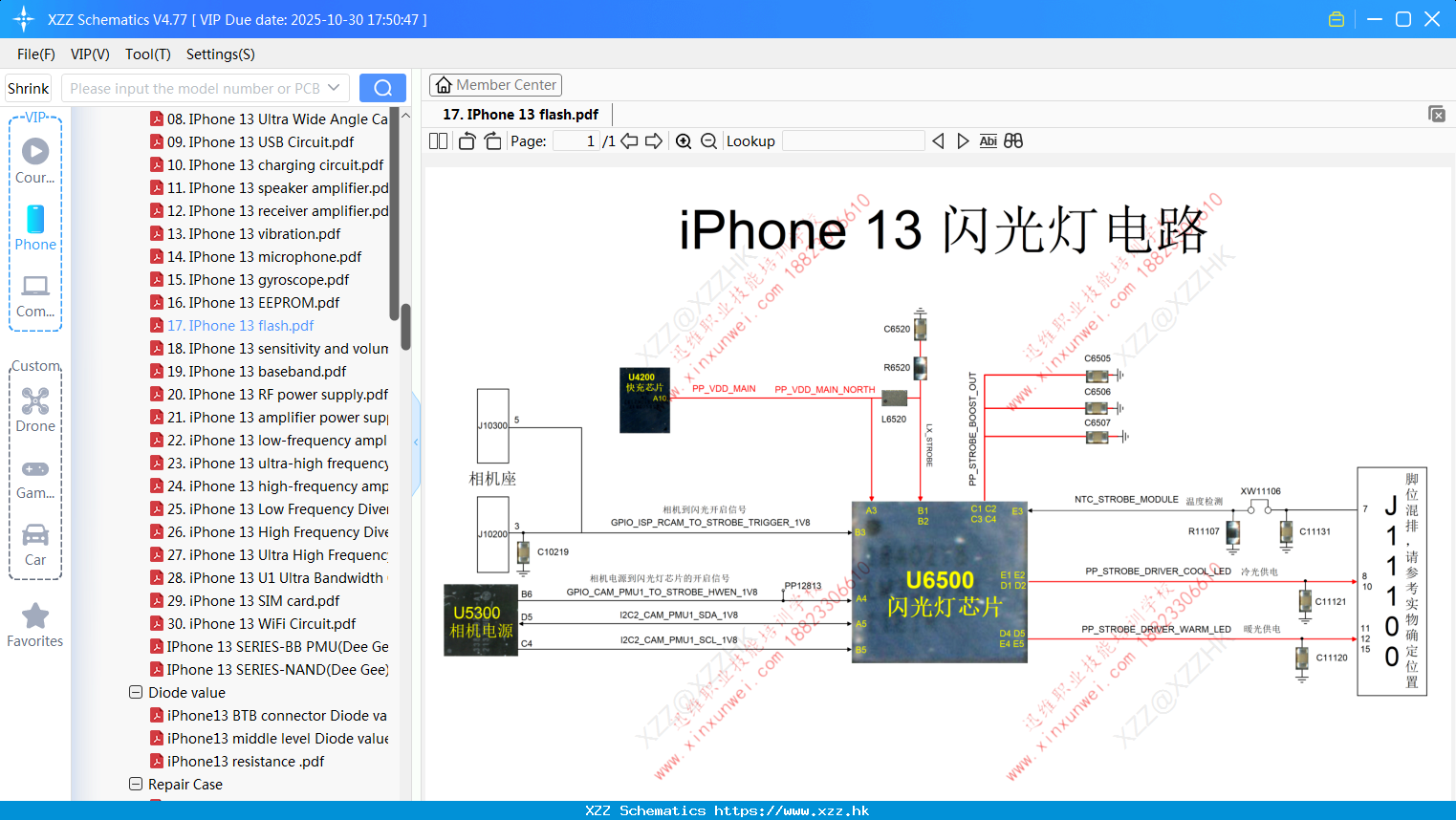Screen dimensions: 1456x820
Task: Open iPhone13 BTB connector Diode value file
Action: [277, 715]
